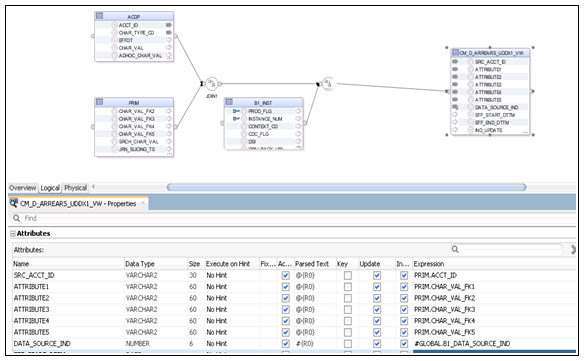Viewport: 584px width, 361px height.
Task: Click input connector arrow of ATTRIBUTE3 in target
Action: 455,84
